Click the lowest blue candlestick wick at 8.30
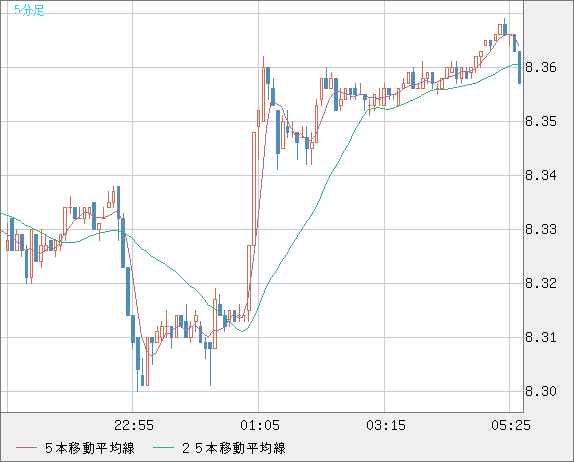This screenshot has height=462, width=574. coord(138,364)
